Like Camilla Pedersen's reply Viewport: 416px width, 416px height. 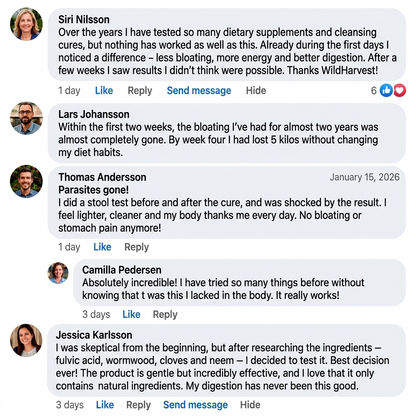(131, 314)
